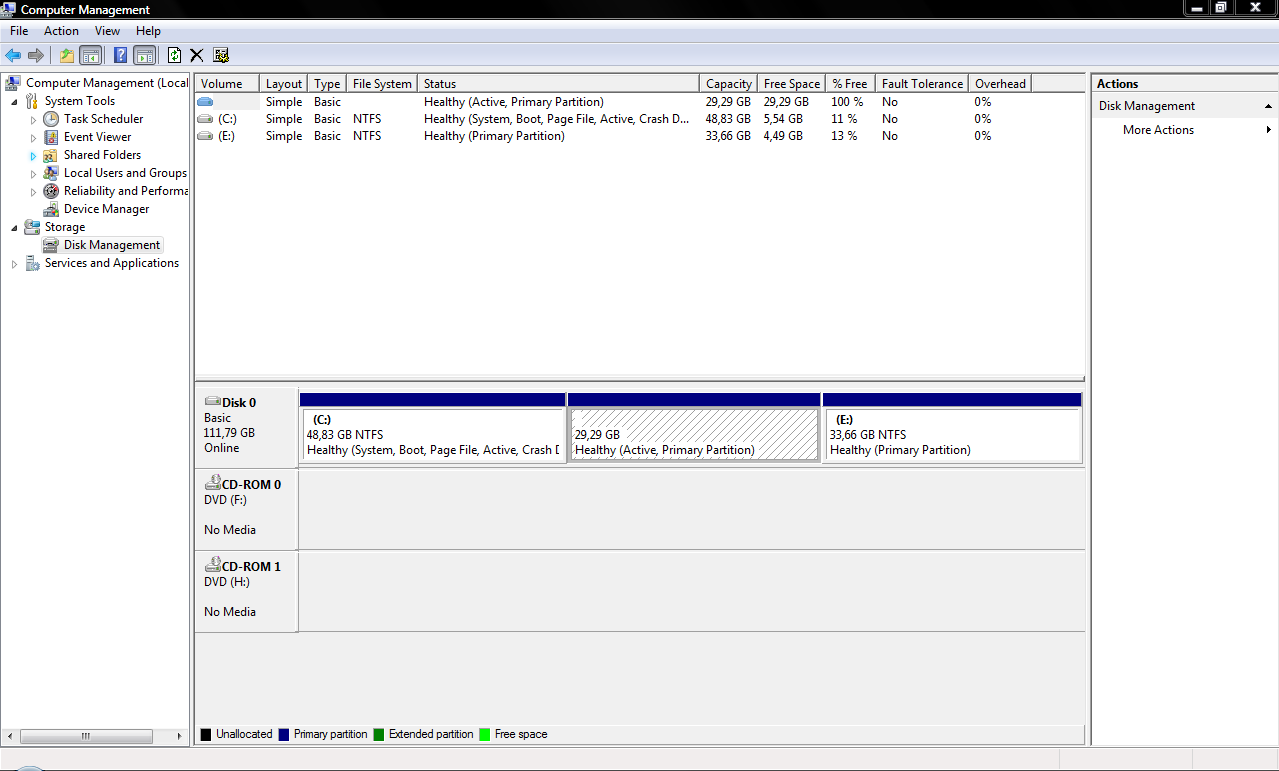1279x771 pixels.
Task: Click the black X delete toolbar icon
Action: tap(197, 56)
